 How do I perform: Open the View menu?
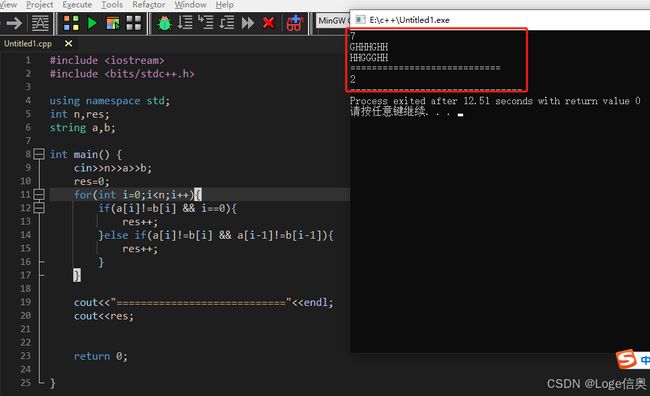tap(9, 5)
